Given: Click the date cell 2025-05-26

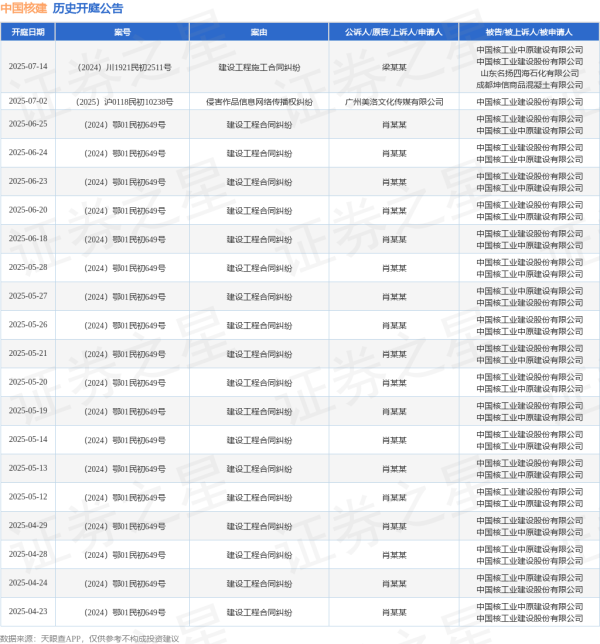Looking at the screenshot, I should click(x=28, y=325).
